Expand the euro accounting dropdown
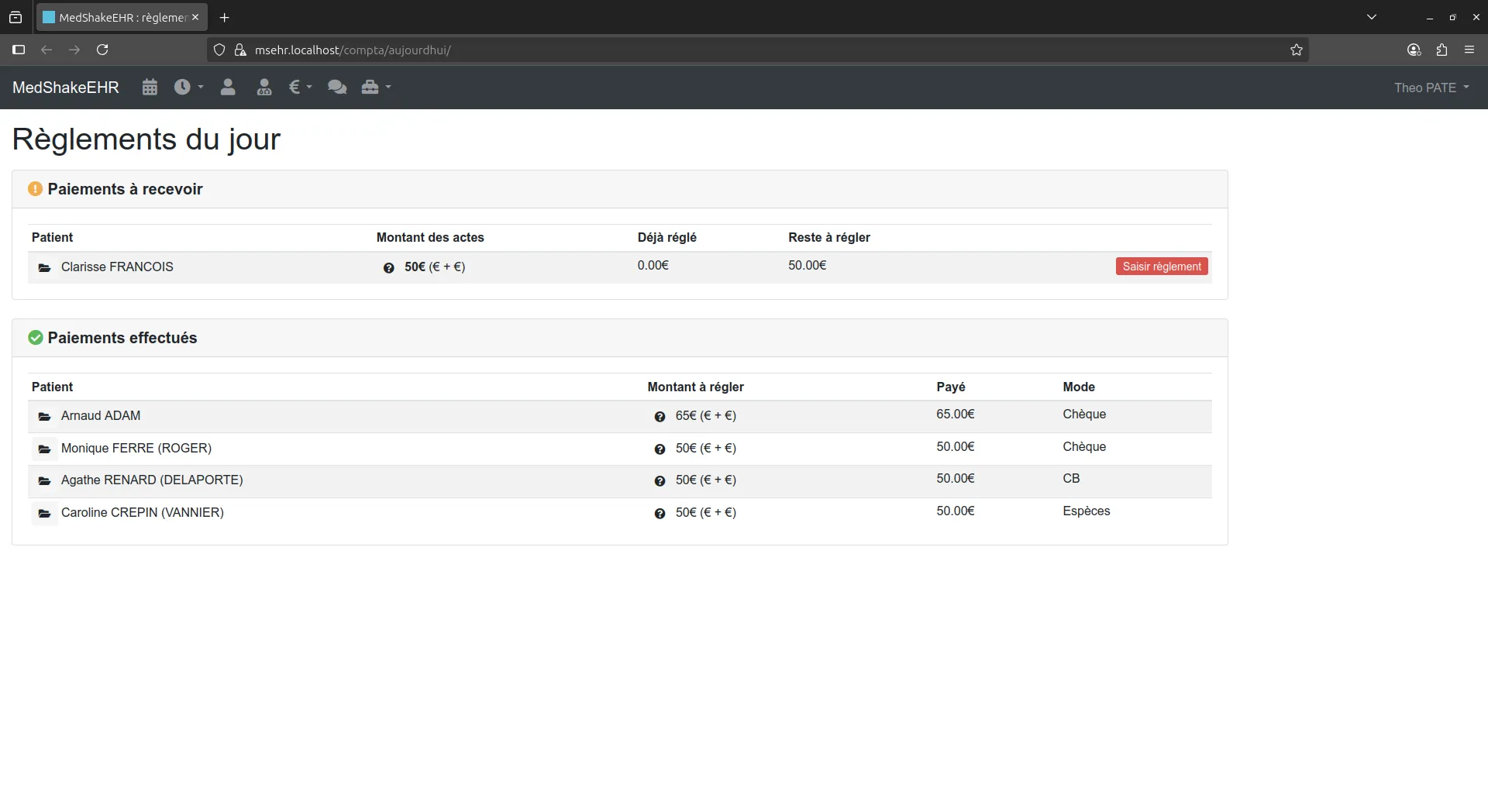Viewport: 1488px width, 812px height. (300, 88)
